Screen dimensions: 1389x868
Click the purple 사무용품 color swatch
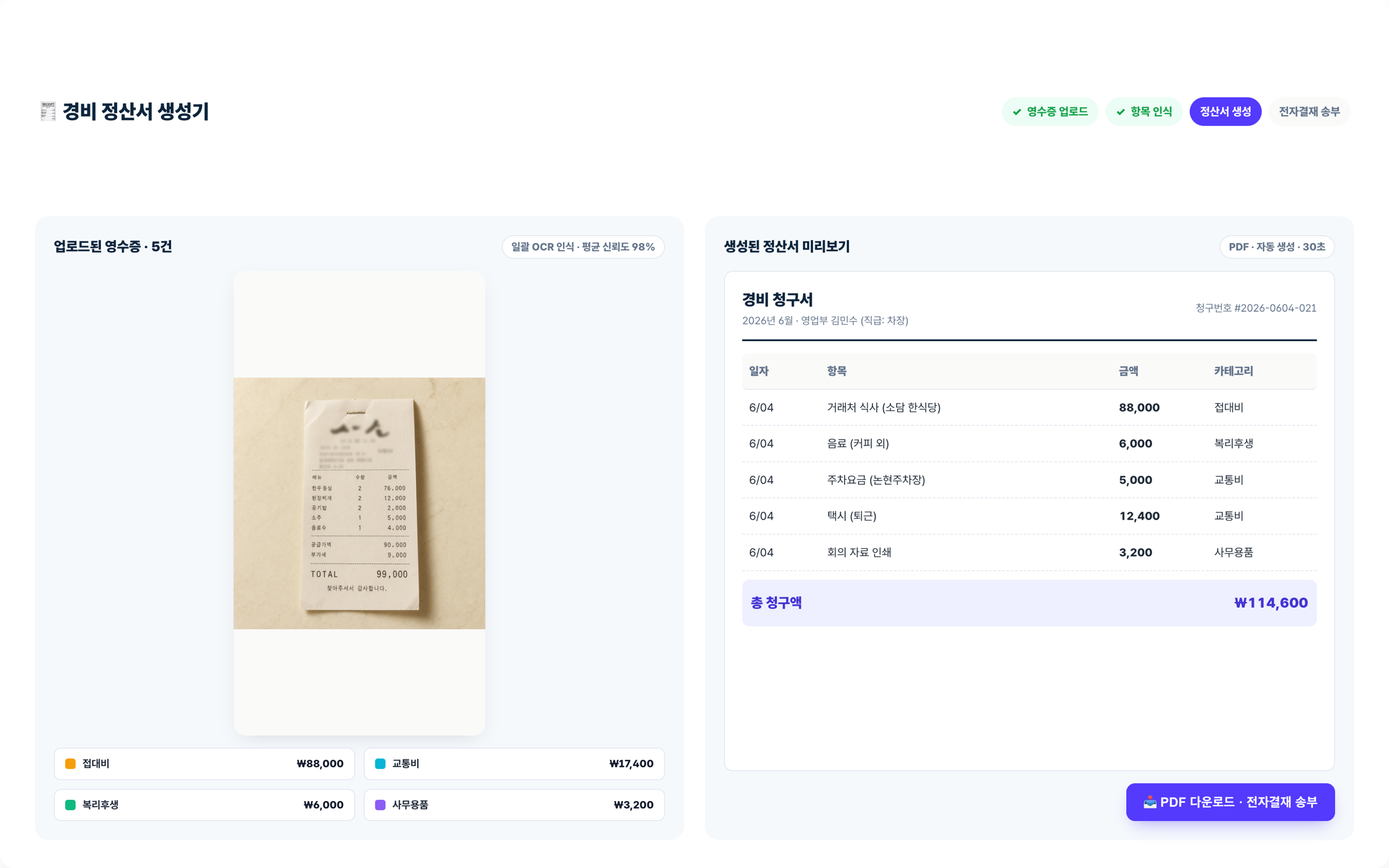coord(380,805)
